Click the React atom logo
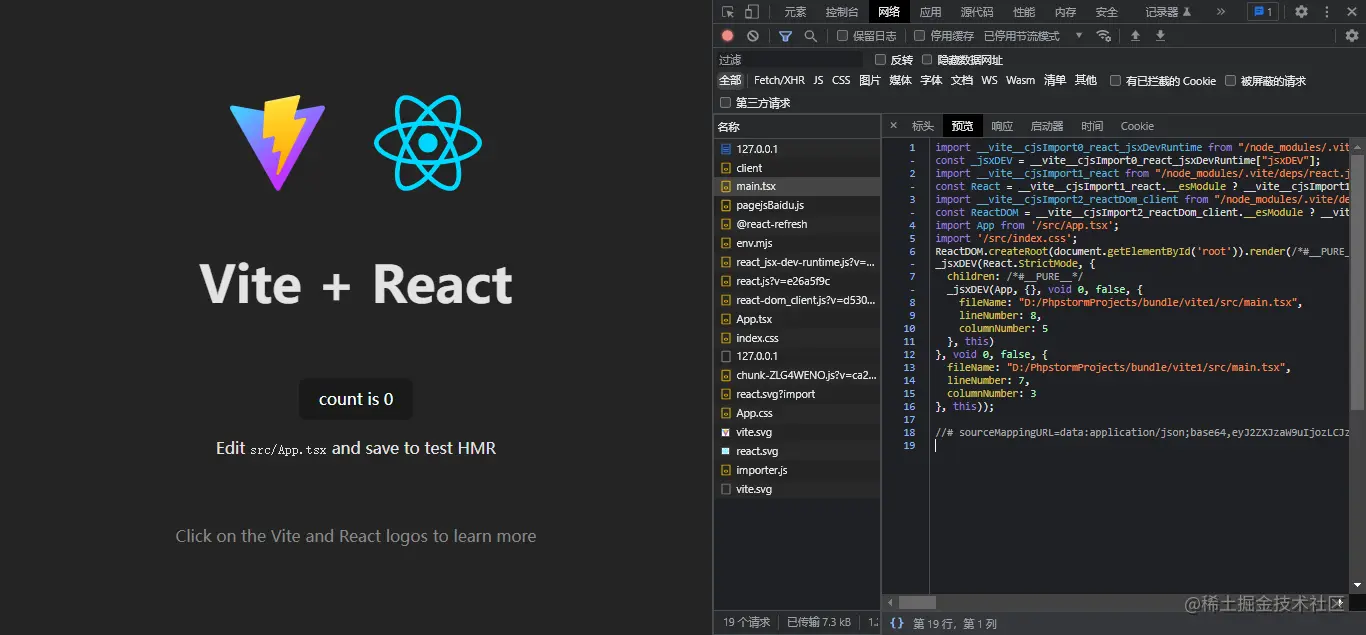1366x635 pixels. 428,143
